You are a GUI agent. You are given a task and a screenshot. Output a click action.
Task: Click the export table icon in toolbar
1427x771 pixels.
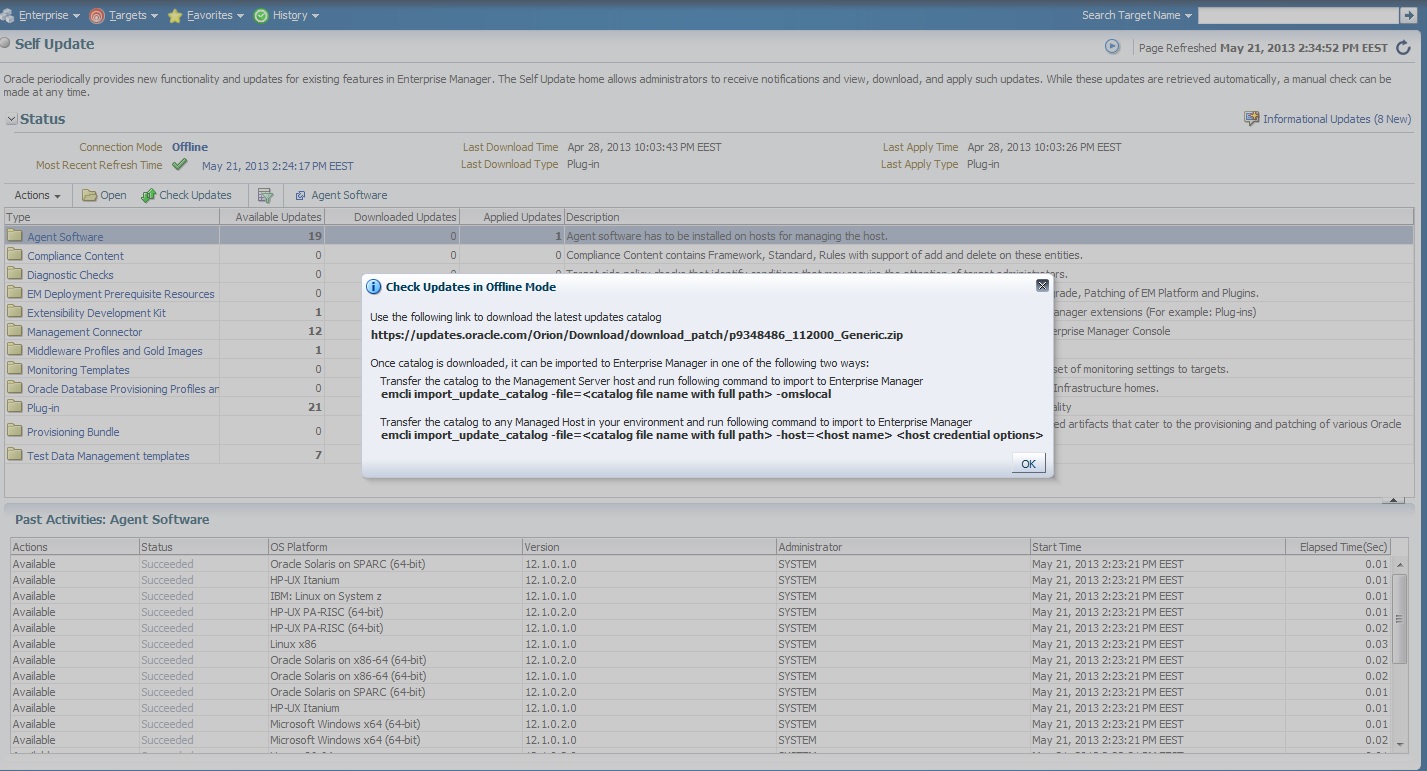[265, 195]
